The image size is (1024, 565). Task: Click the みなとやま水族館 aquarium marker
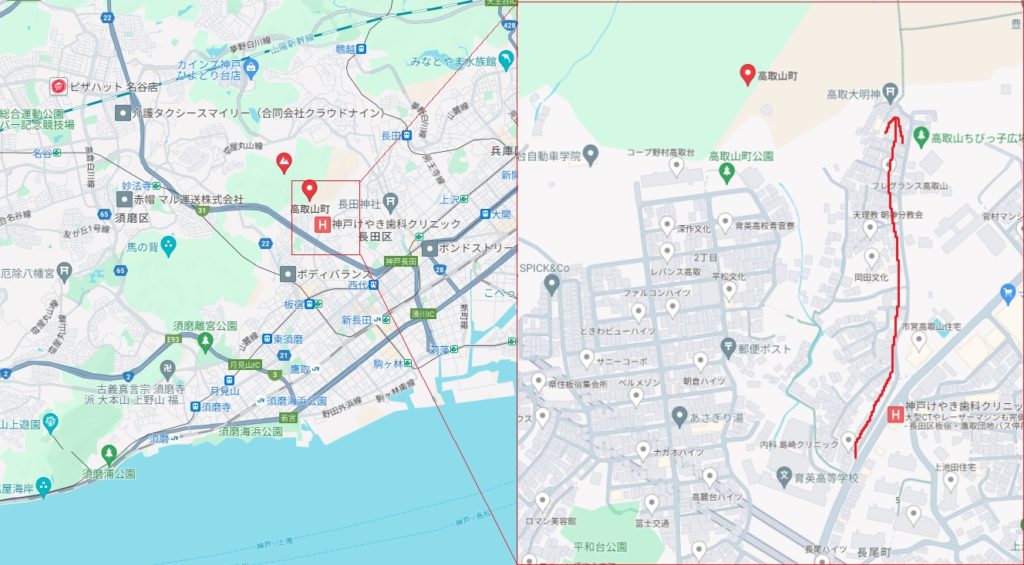point(505,61)
